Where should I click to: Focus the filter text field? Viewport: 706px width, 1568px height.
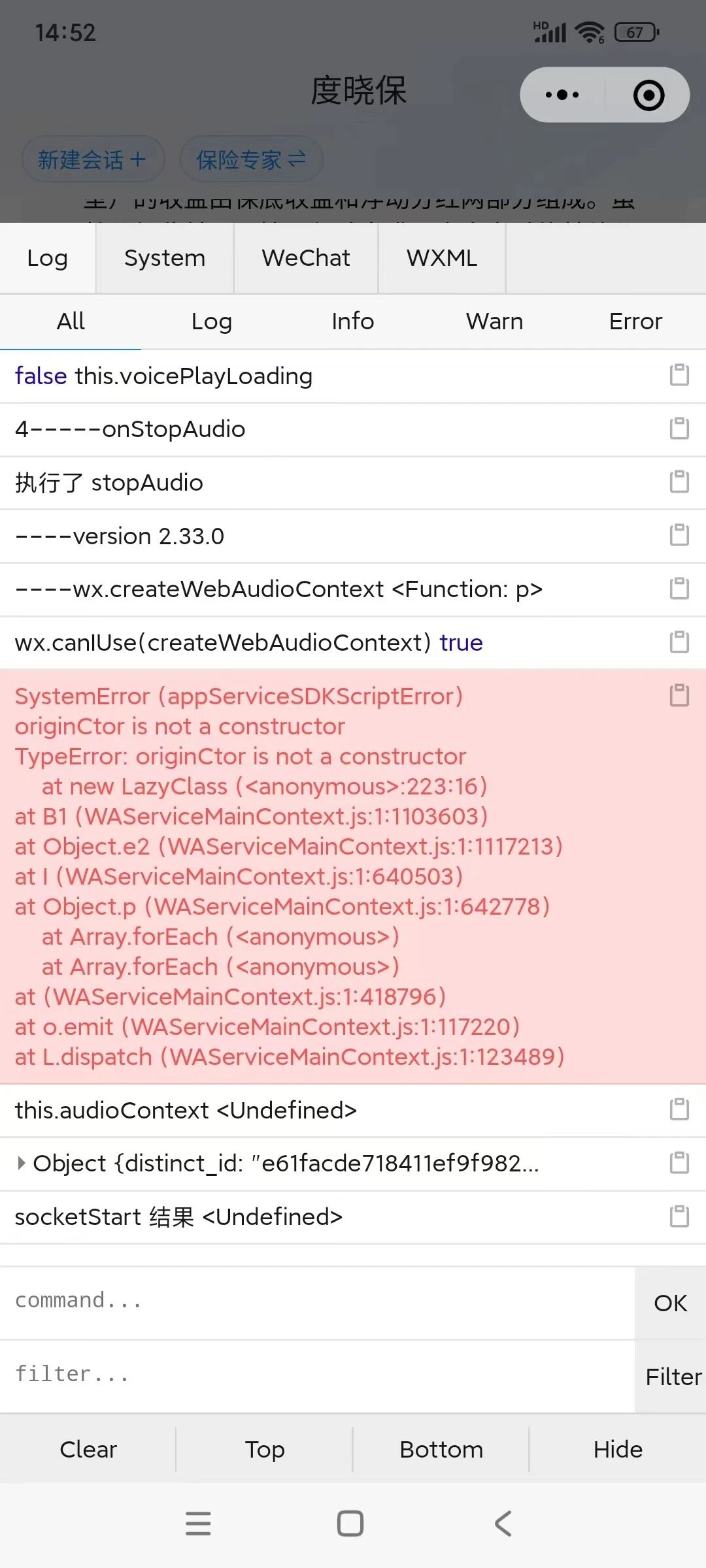tap(317, 1375)
